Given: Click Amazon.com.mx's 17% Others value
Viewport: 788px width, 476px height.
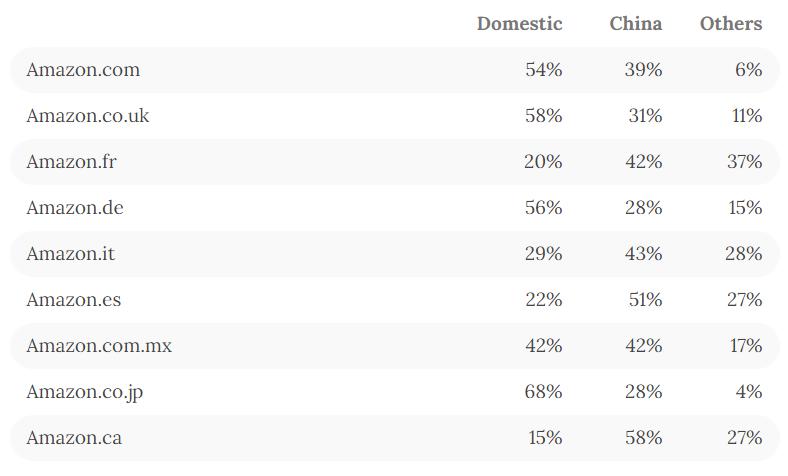Looking at the screenshot, I should coord(746,346).
